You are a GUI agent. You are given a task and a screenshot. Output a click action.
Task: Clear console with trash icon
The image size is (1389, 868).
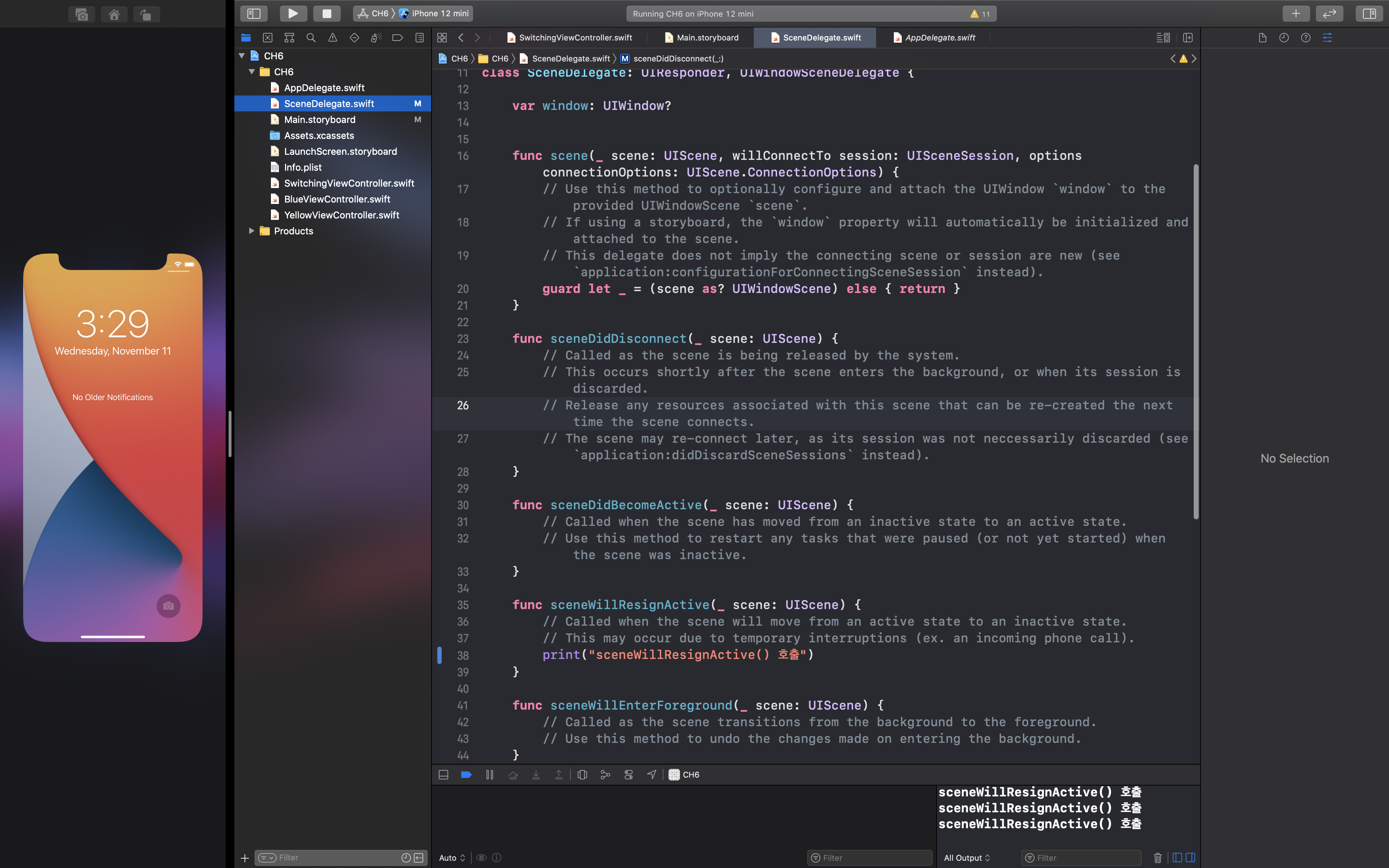click(1157, 858)
